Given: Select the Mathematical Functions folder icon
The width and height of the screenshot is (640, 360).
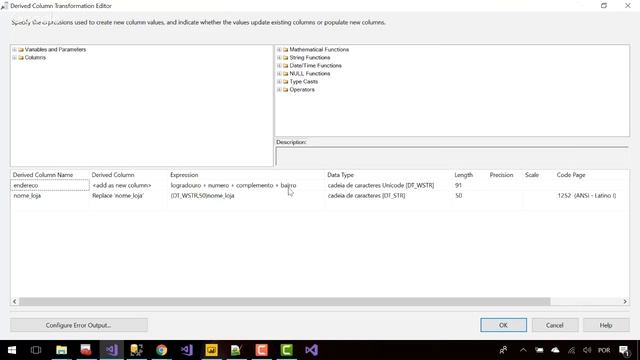Looking at the screenshot, I should [x=286, y=50].
